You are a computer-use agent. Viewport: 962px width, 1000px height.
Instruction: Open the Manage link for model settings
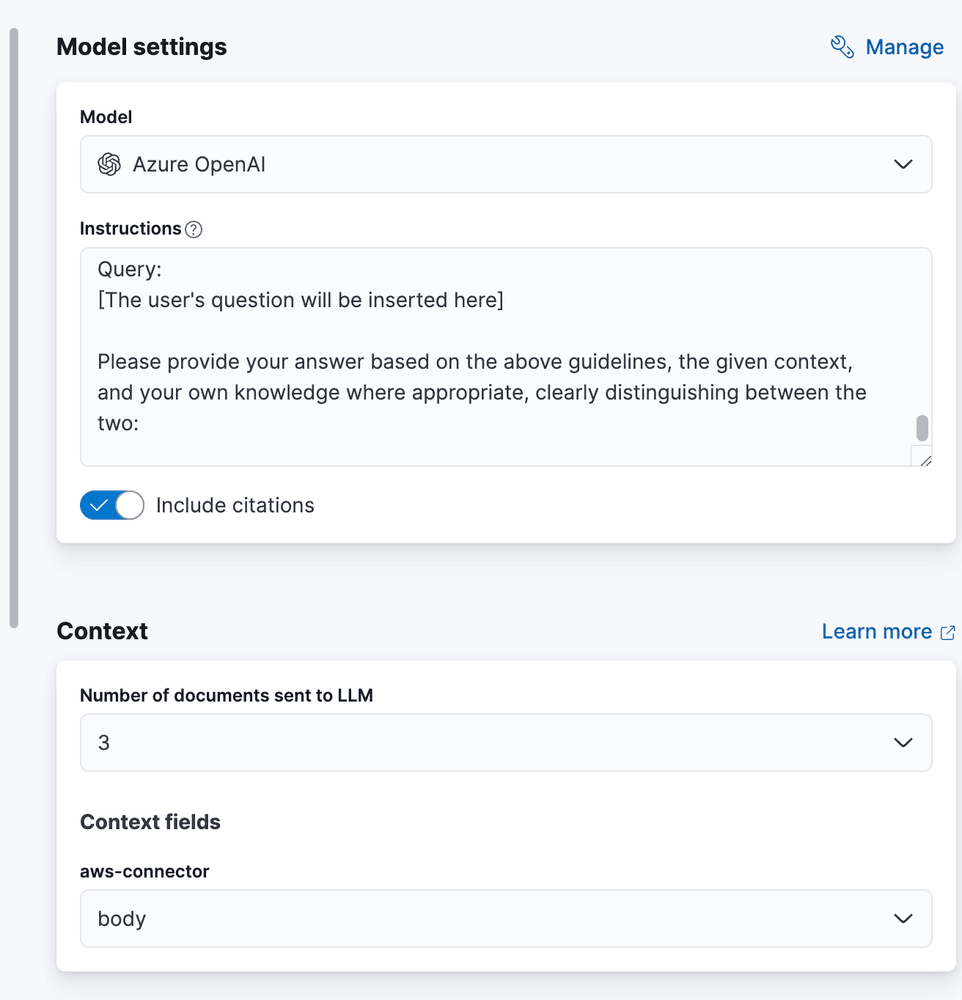tap(904, 47)
